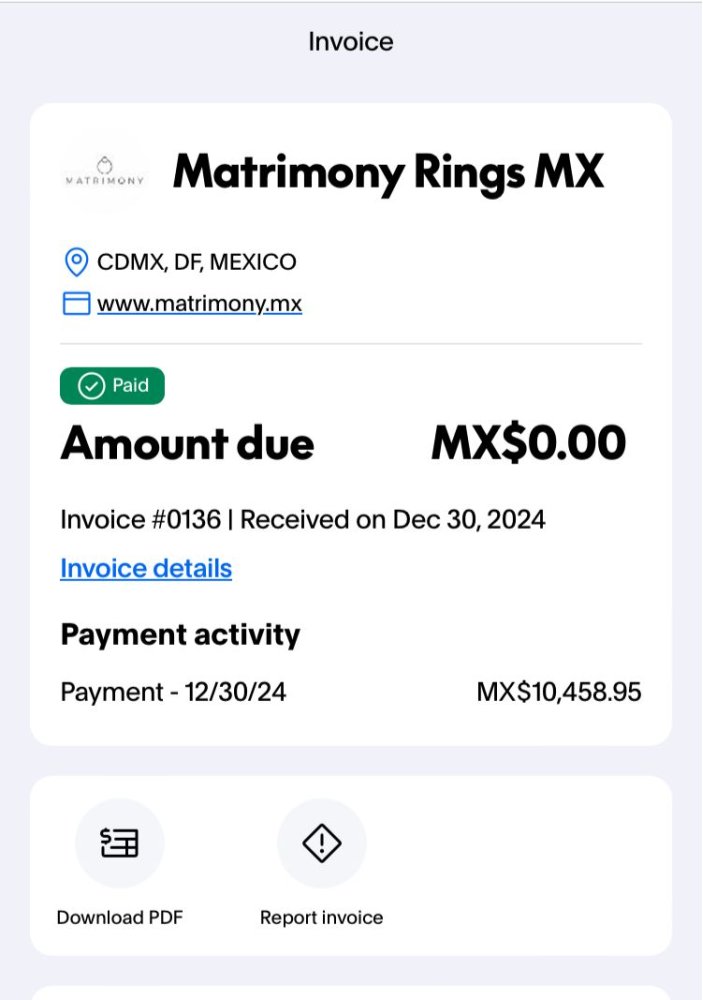Click the Matrimony logo image

tap(105, 173)
